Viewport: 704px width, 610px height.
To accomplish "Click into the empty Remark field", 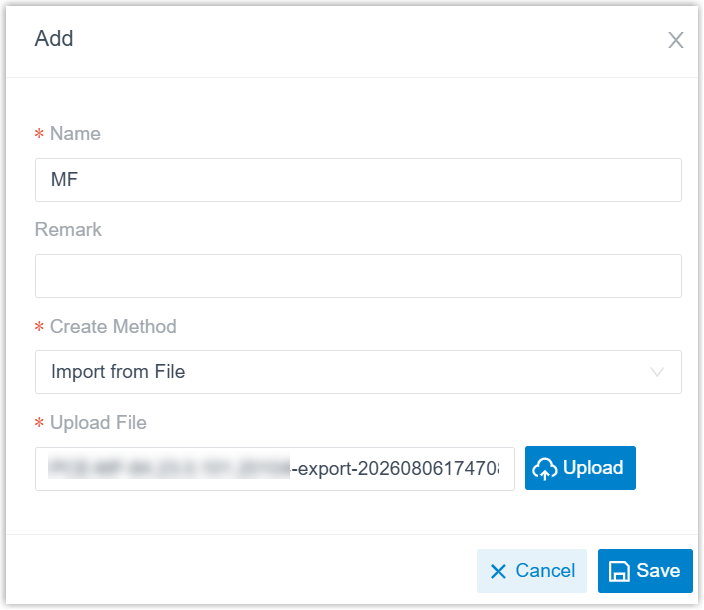I will tap(358, 276).
